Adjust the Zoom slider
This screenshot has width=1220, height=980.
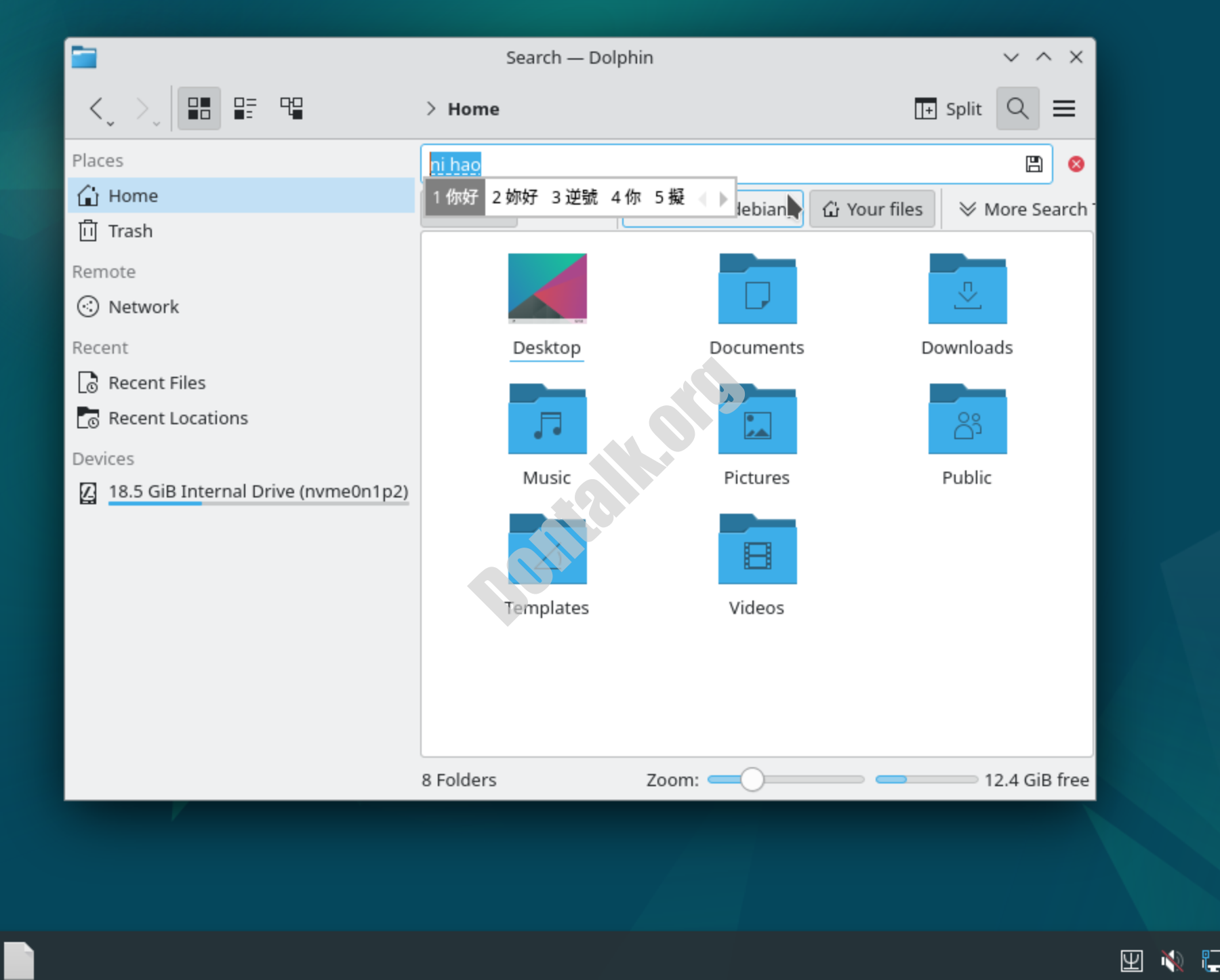pyautogui.click(x=752, y=780)
